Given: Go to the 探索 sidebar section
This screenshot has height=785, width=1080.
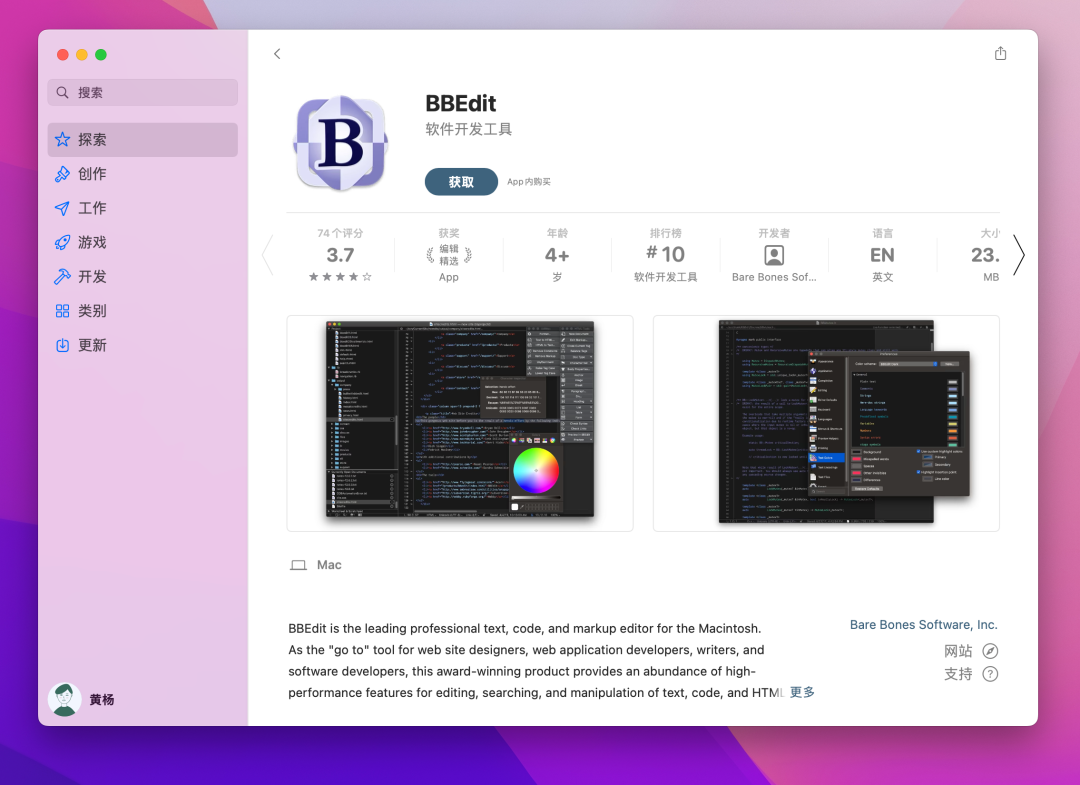Looking at the screenshot, I should pyautogui.click(x=143, y=140).
